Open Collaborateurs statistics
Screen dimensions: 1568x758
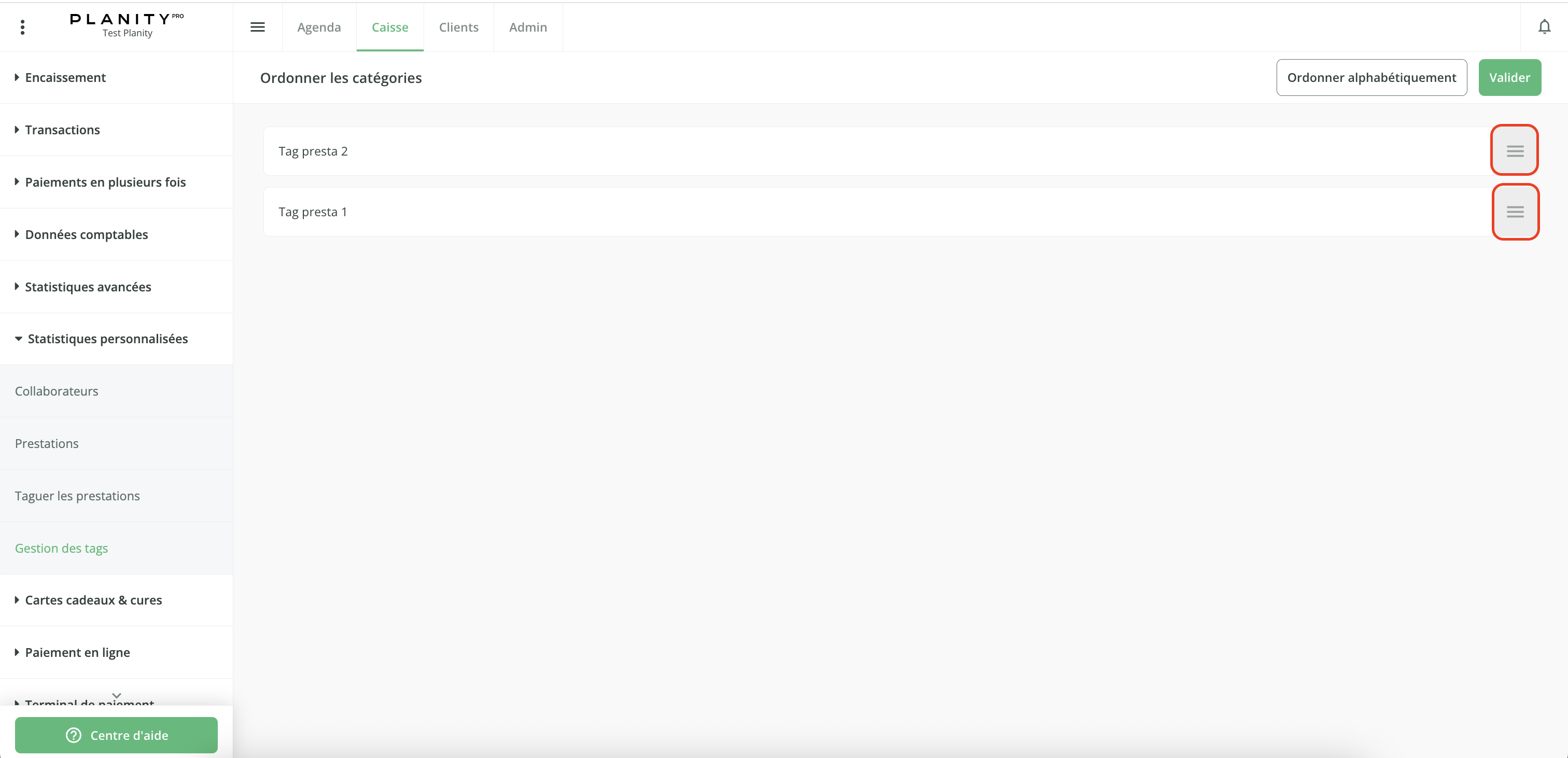point(116,391)
